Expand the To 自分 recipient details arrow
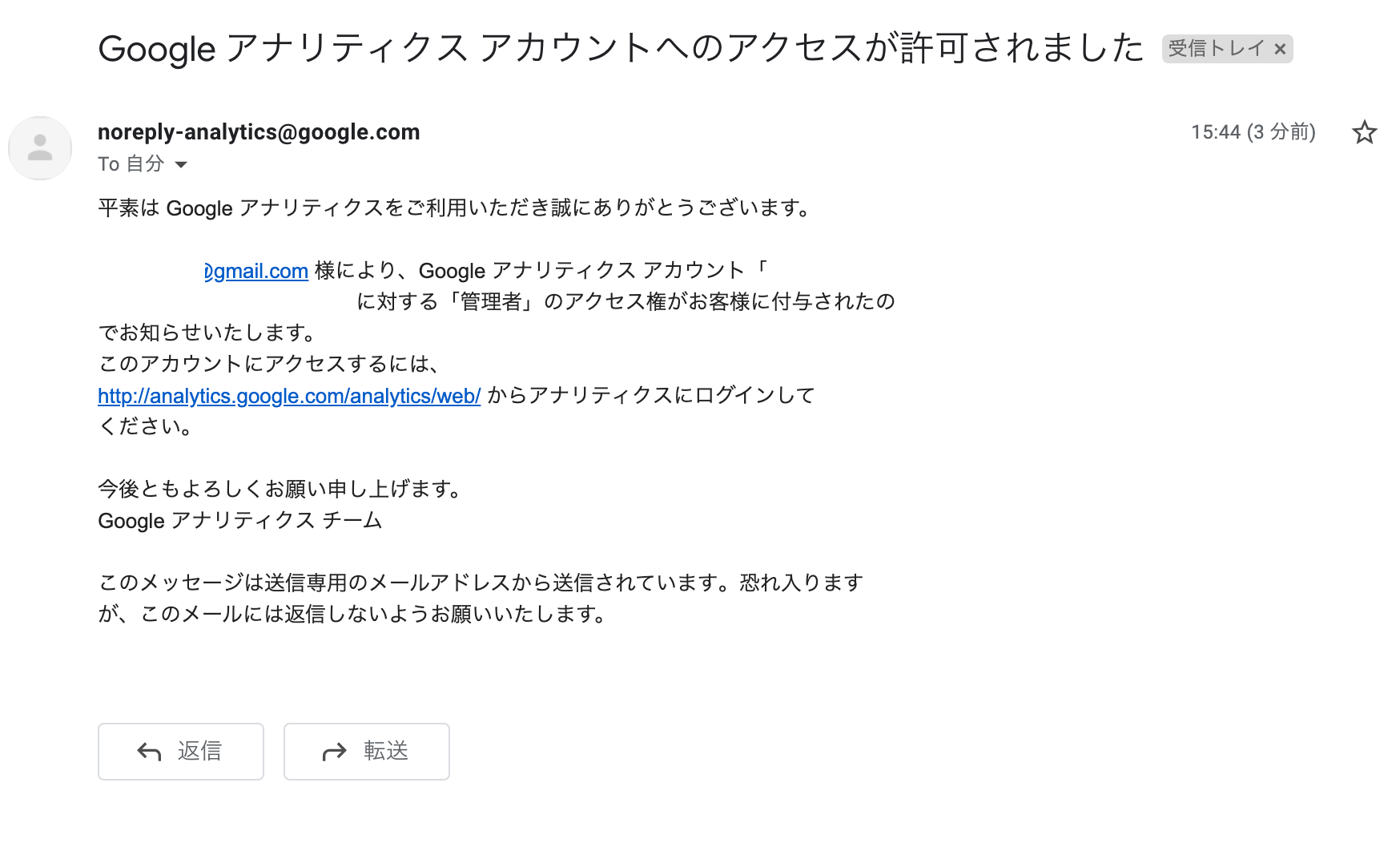Screen dimensions: 1400x851 181,165
